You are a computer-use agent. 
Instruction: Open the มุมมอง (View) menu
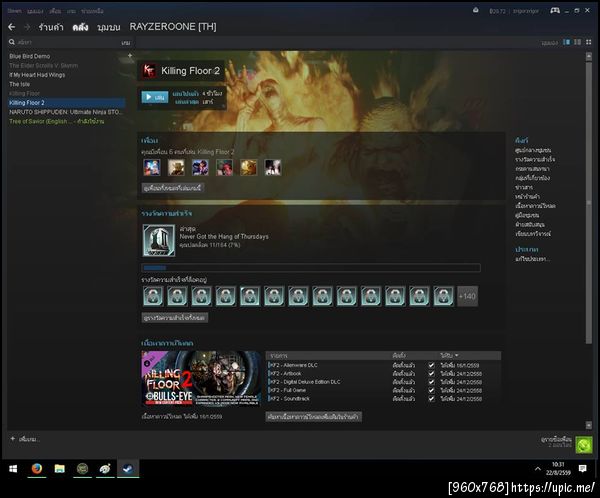tap(35, 11)
